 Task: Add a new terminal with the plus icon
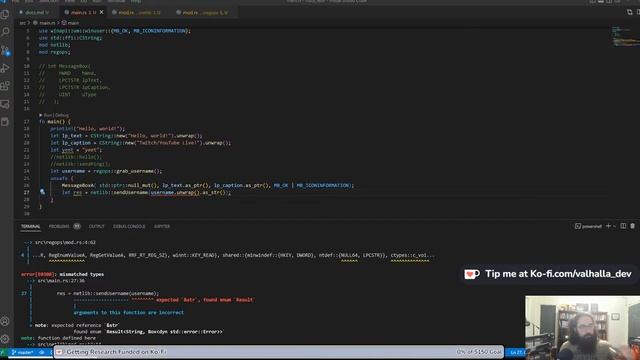tap(608, 226)
